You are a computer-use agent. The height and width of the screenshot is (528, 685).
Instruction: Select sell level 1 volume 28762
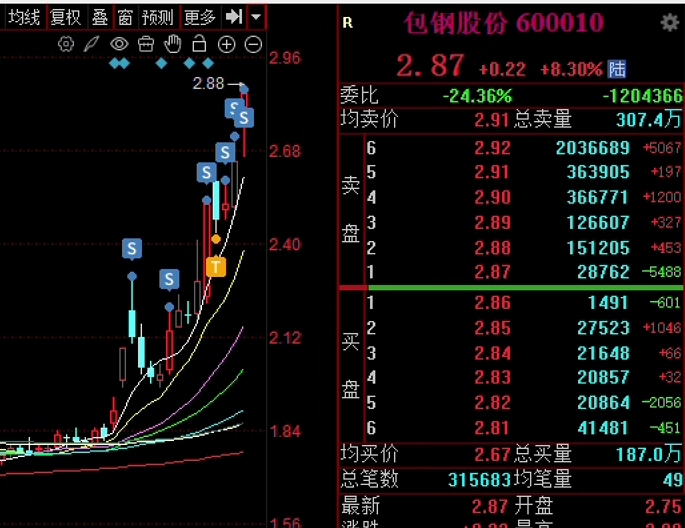[603, 272]
